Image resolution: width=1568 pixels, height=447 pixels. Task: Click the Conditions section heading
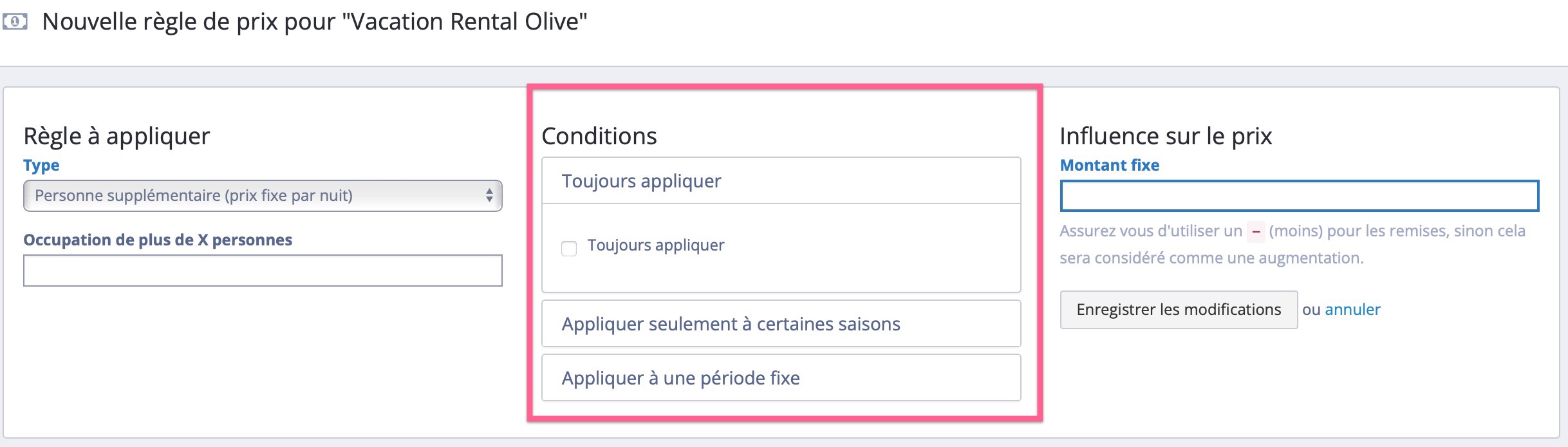tap(599, 136)
